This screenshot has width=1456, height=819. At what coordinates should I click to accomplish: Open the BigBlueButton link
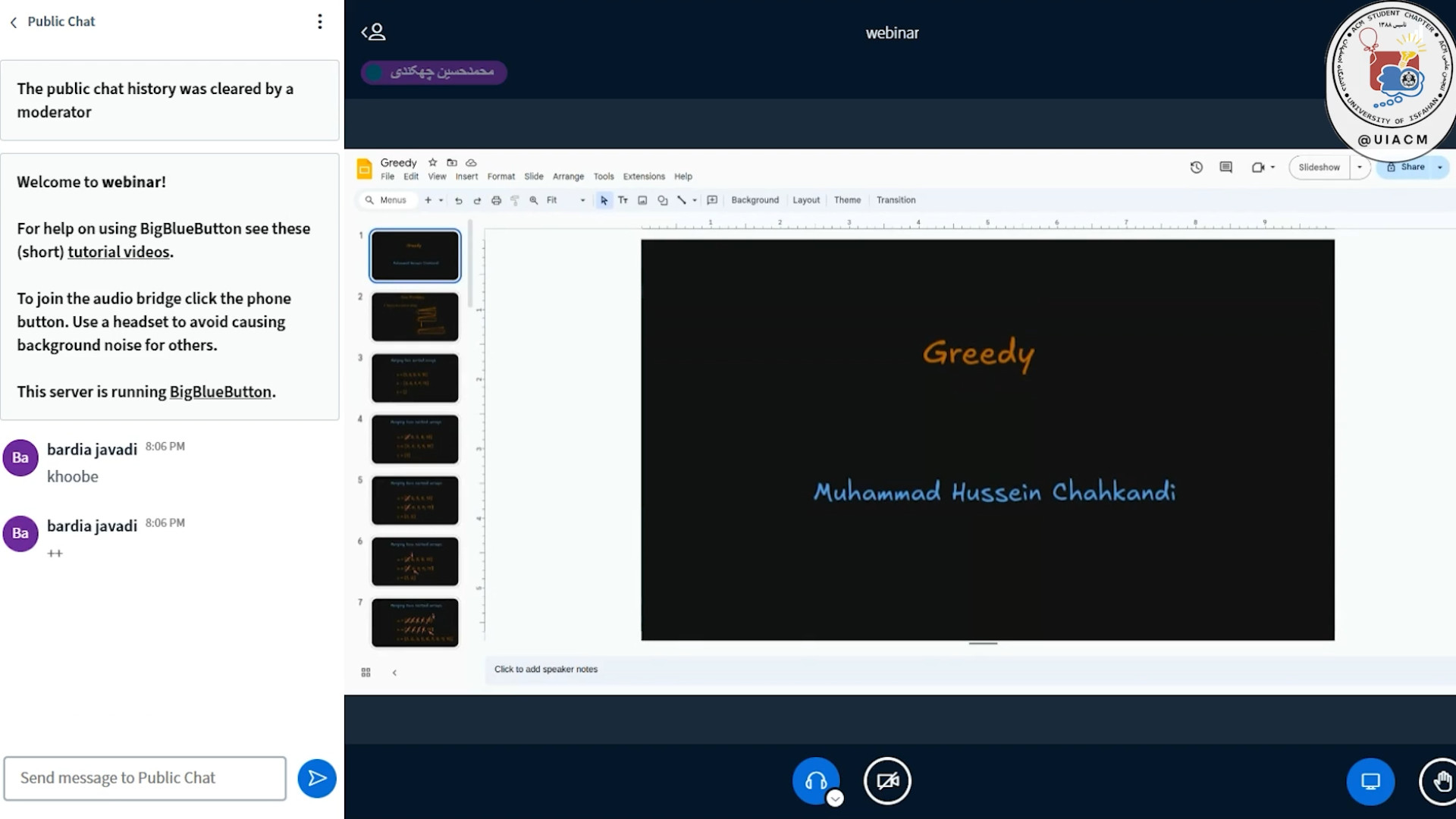point(220,392)
